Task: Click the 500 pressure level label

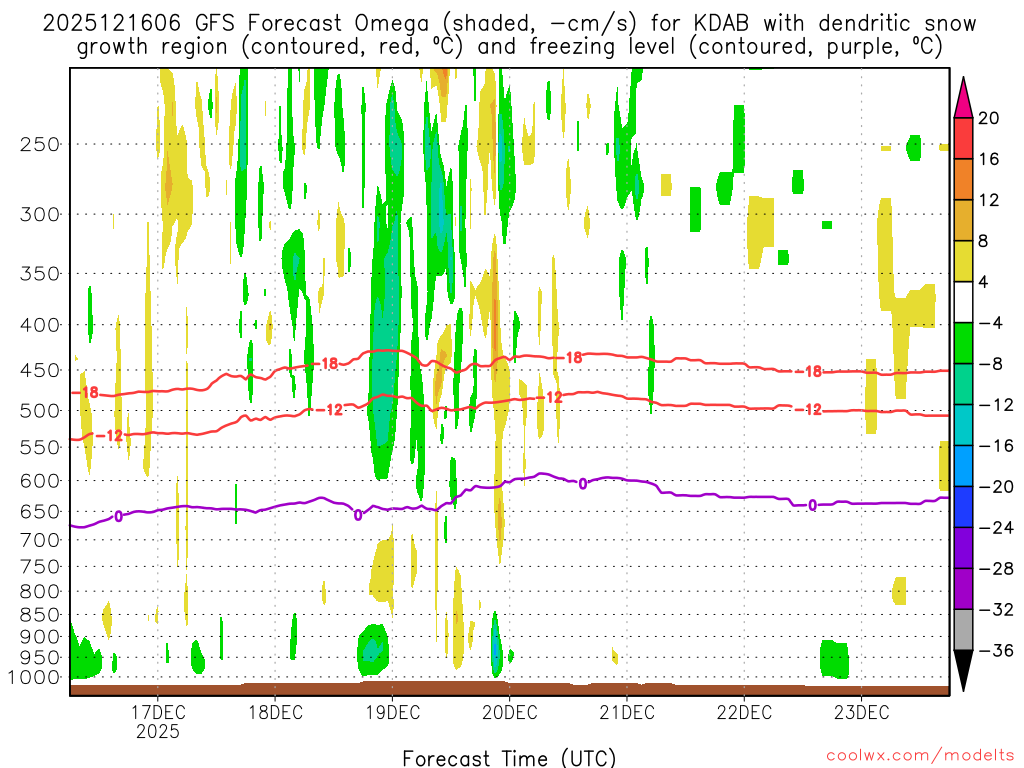Action: (40, 411)
